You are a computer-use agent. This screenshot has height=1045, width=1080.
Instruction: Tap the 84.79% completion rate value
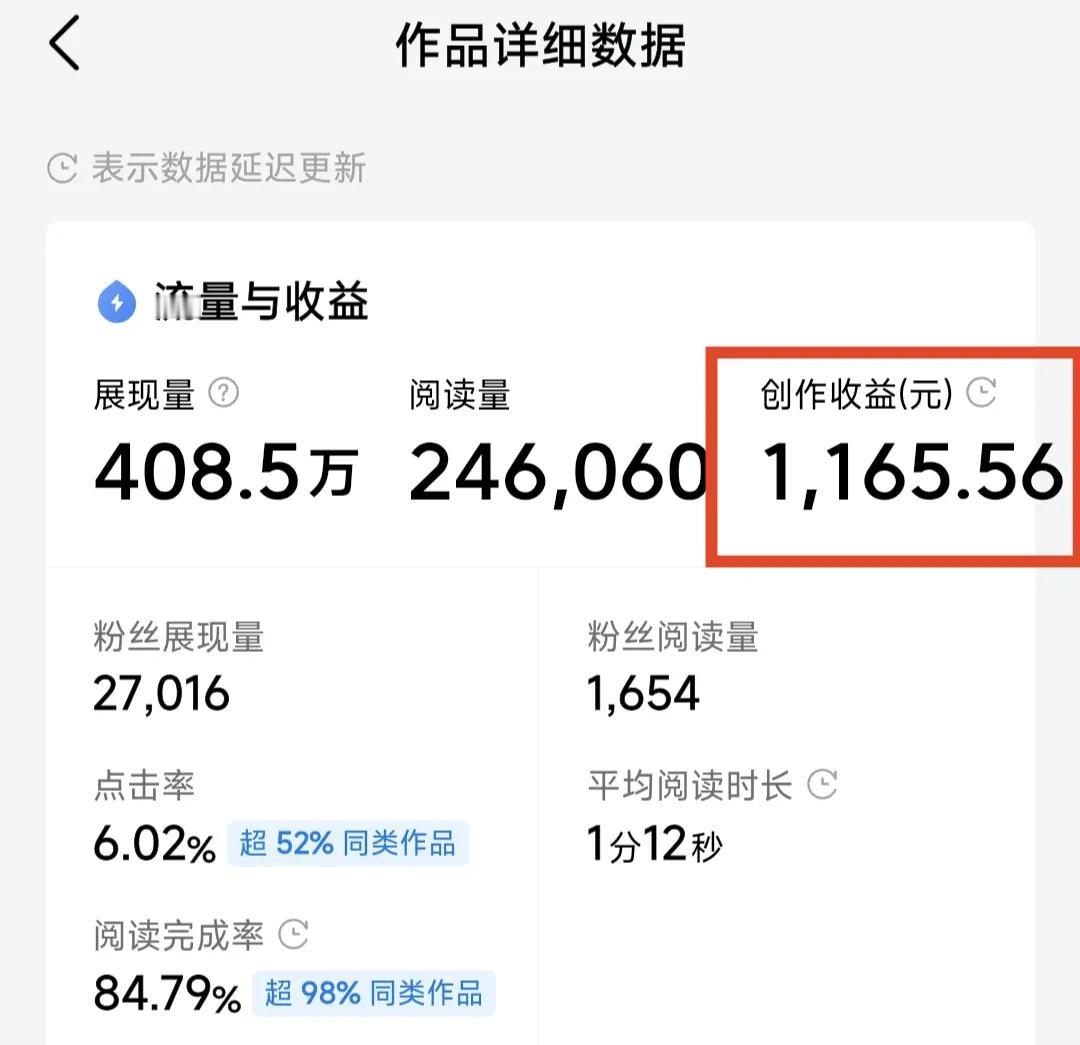(167, 993)
